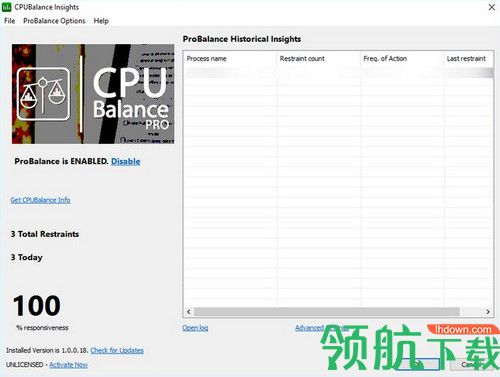500x377 pixels.
Task: Click the Disable link to turn off ProBalance
Action: coord(125,161)
